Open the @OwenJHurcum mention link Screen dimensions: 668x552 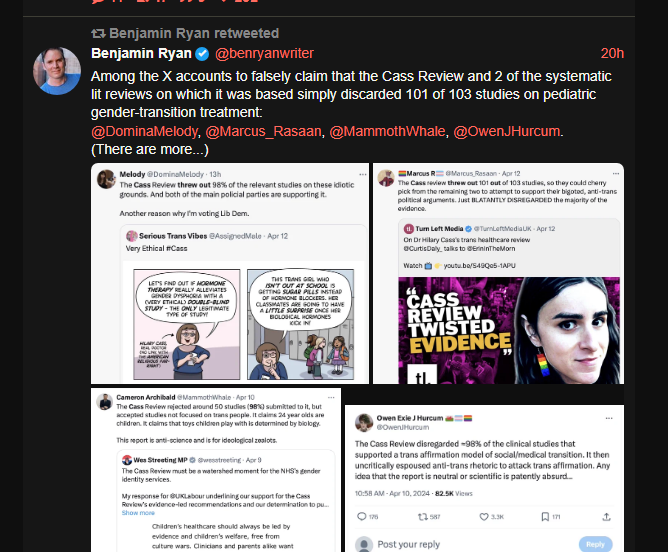click(x=507, y=131)
